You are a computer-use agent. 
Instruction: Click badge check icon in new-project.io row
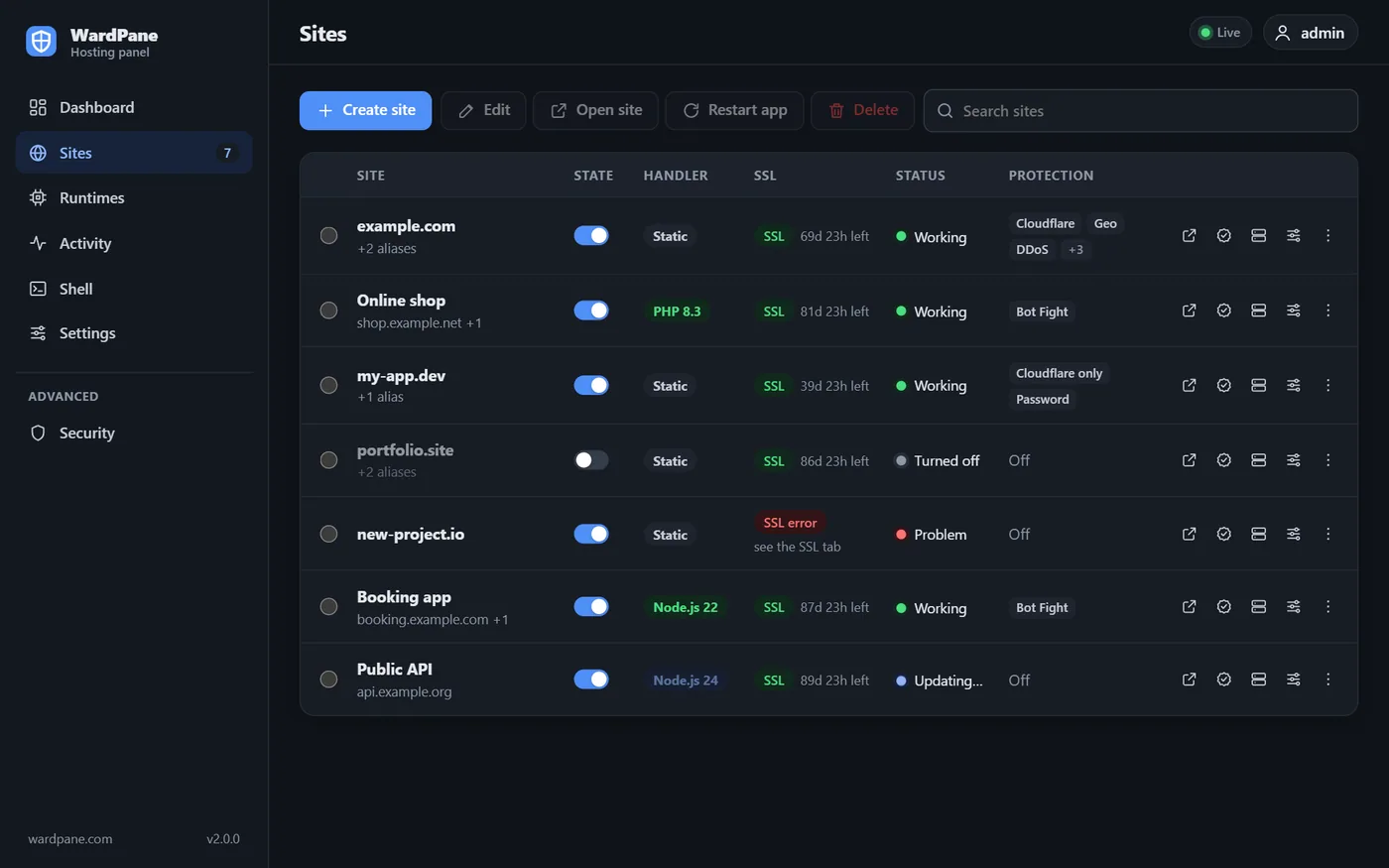pos(1223,534)
